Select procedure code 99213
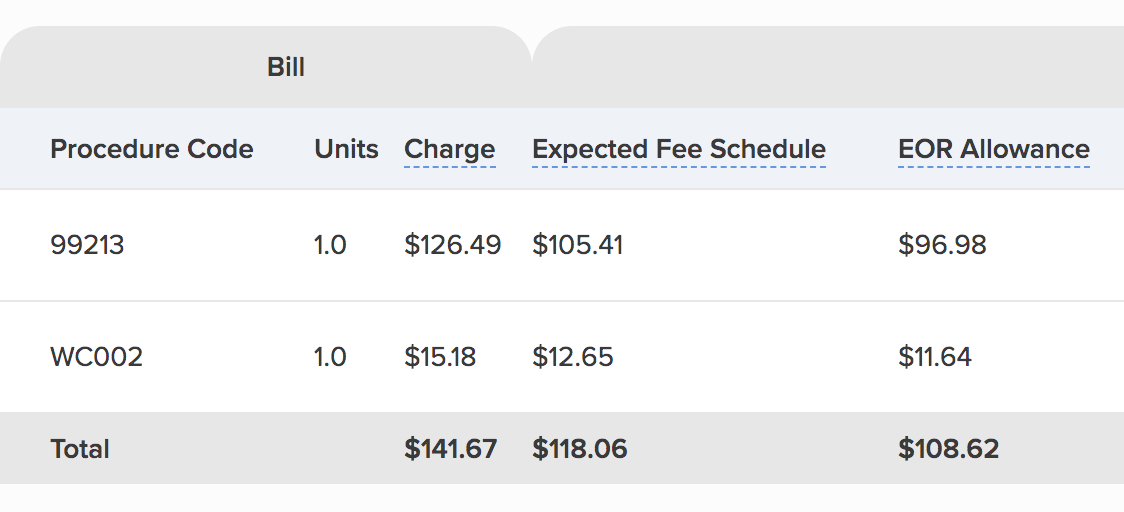This screenshot has height=512, width=1124. [87, 245]
